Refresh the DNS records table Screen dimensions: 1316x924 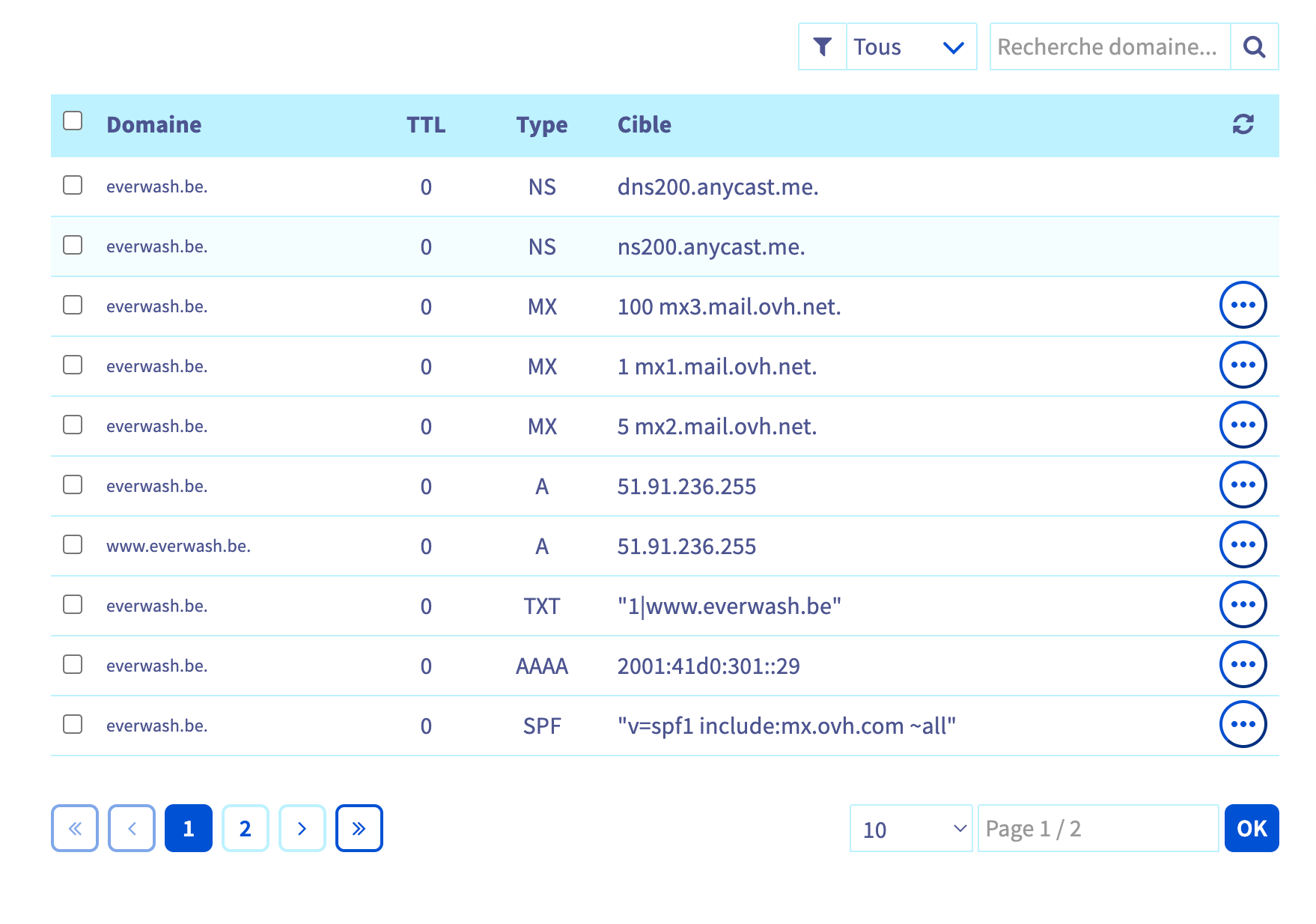coord(1243,124)
